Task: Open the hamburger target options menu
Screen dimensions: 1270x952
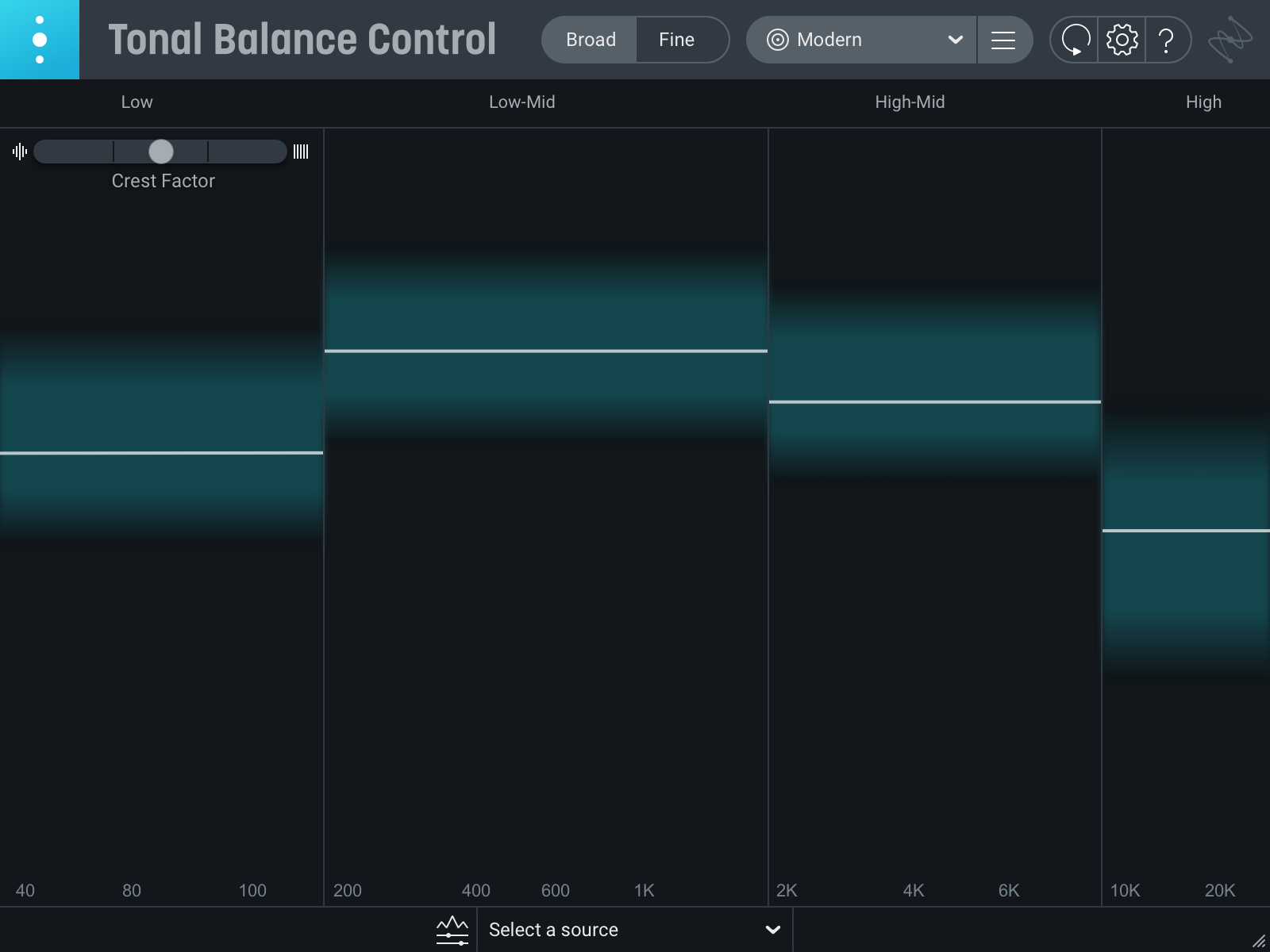Action: pos(1003,40)
